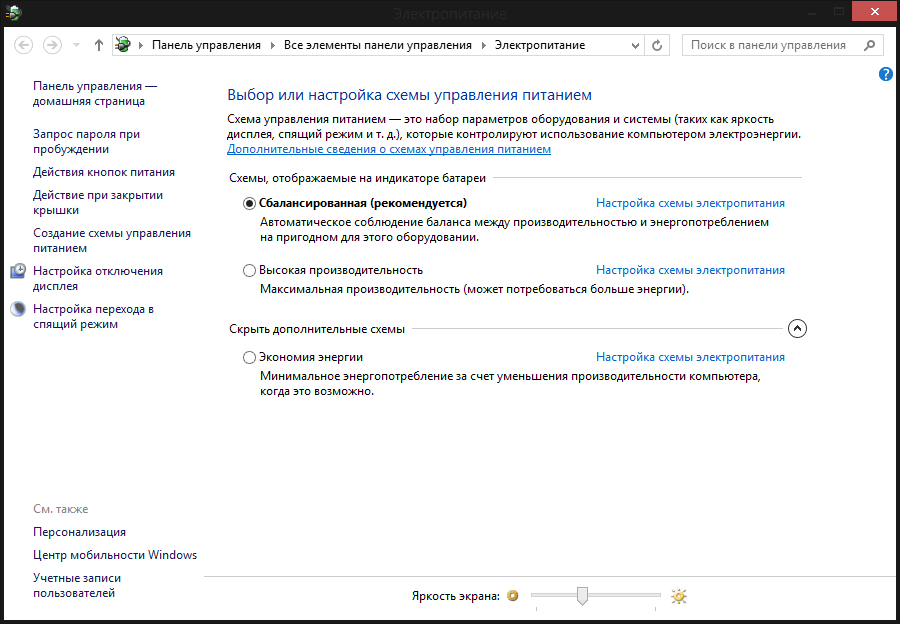This screenshot has width=900, height=624.
Task: Select Высокая производительность power plan
Action: 250,270
